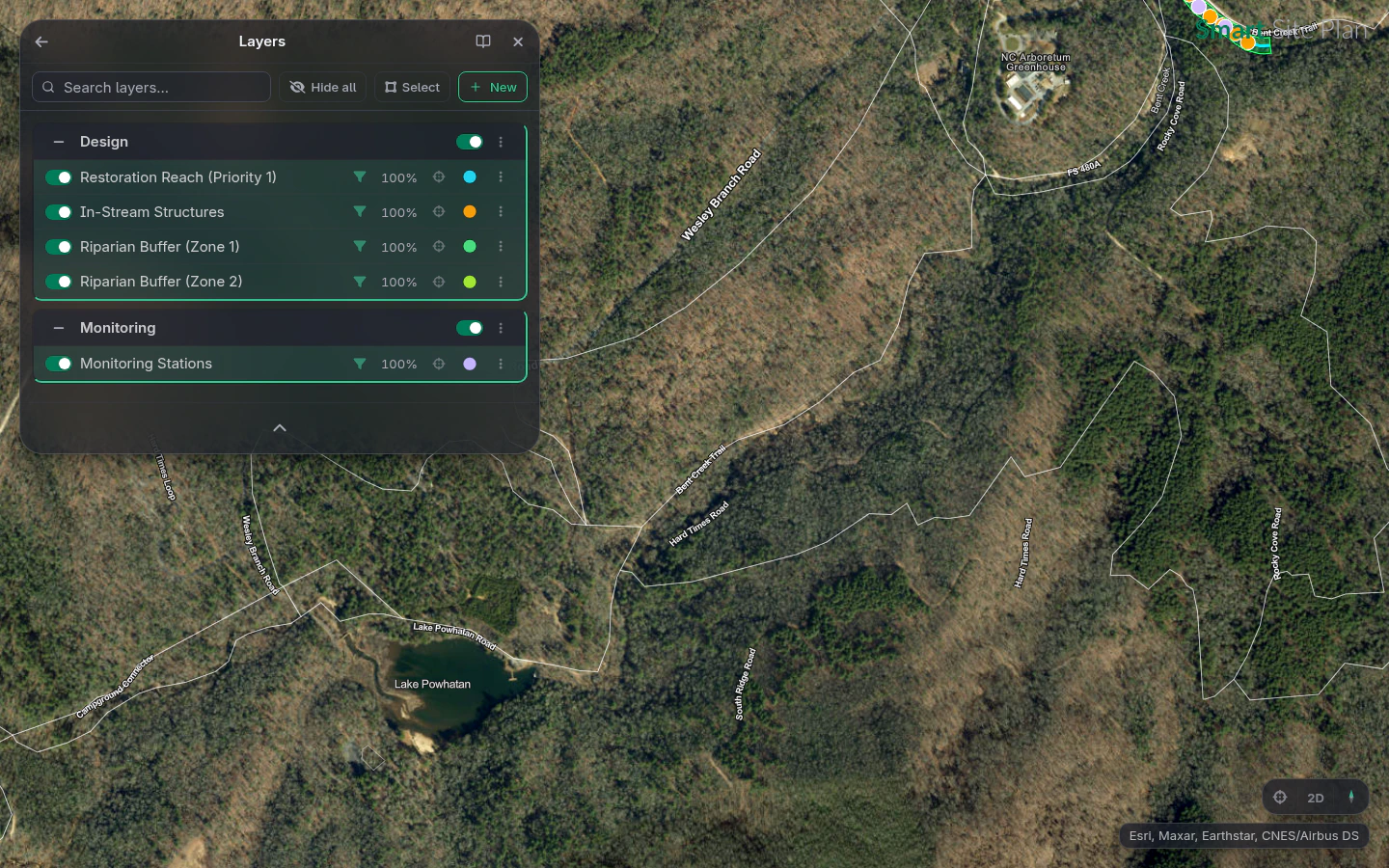
Task: Click the Search layers input field
Action: [151, 87]
